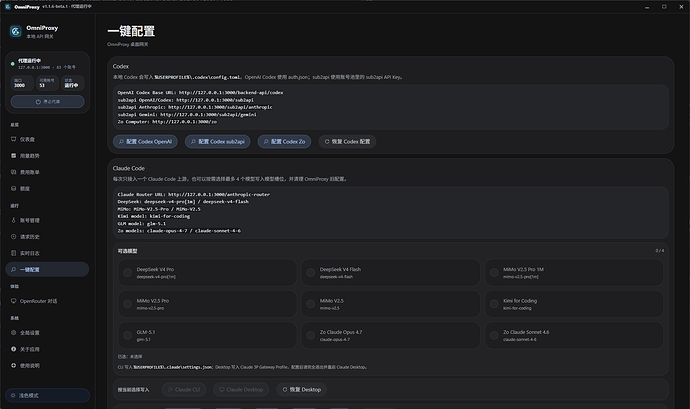Image resolution: width=690 pixels, height=409 pixels.
Task: Click the 可用账号 53 stat cell
Action: pos(47,83)
